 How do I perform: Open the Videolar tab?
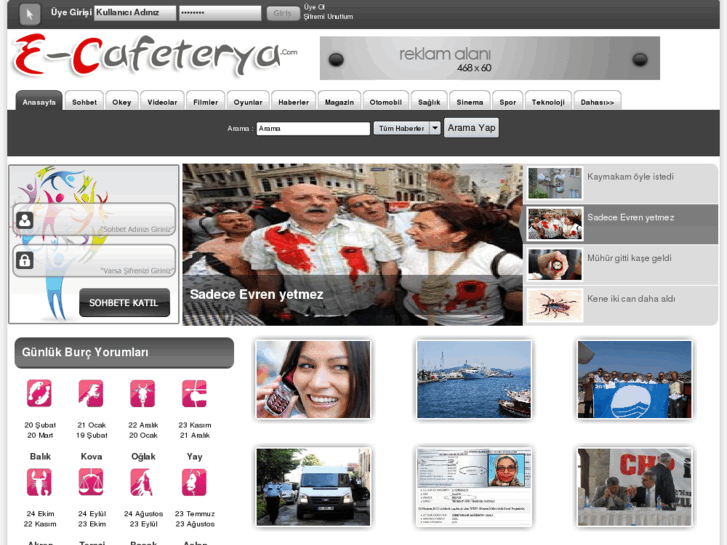pyautogui.click(x=162, y=101)
